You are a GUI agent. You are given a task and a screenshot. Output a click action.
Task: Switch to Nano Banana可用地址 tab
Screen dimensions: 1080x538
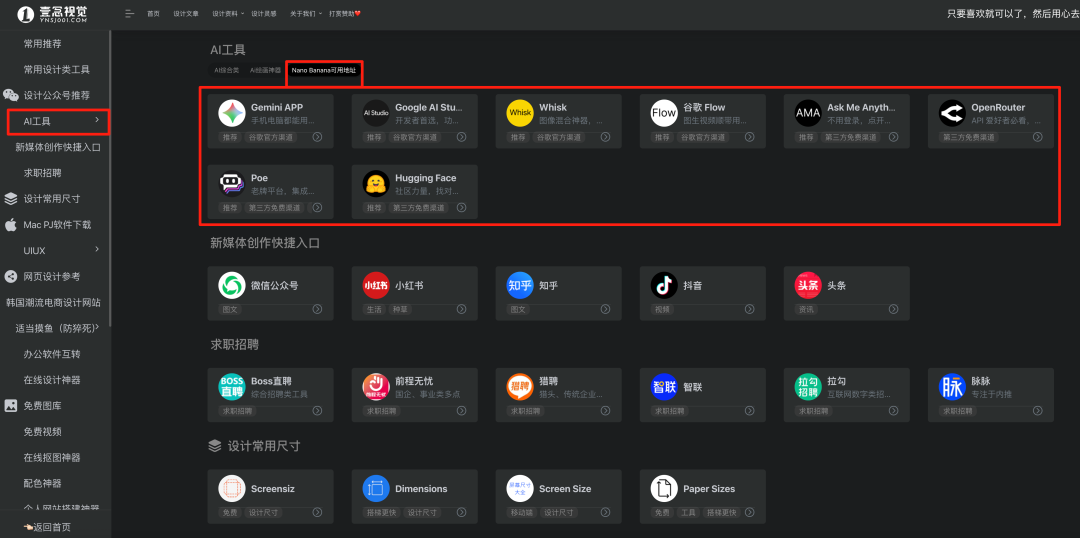(x=324, y=70)
